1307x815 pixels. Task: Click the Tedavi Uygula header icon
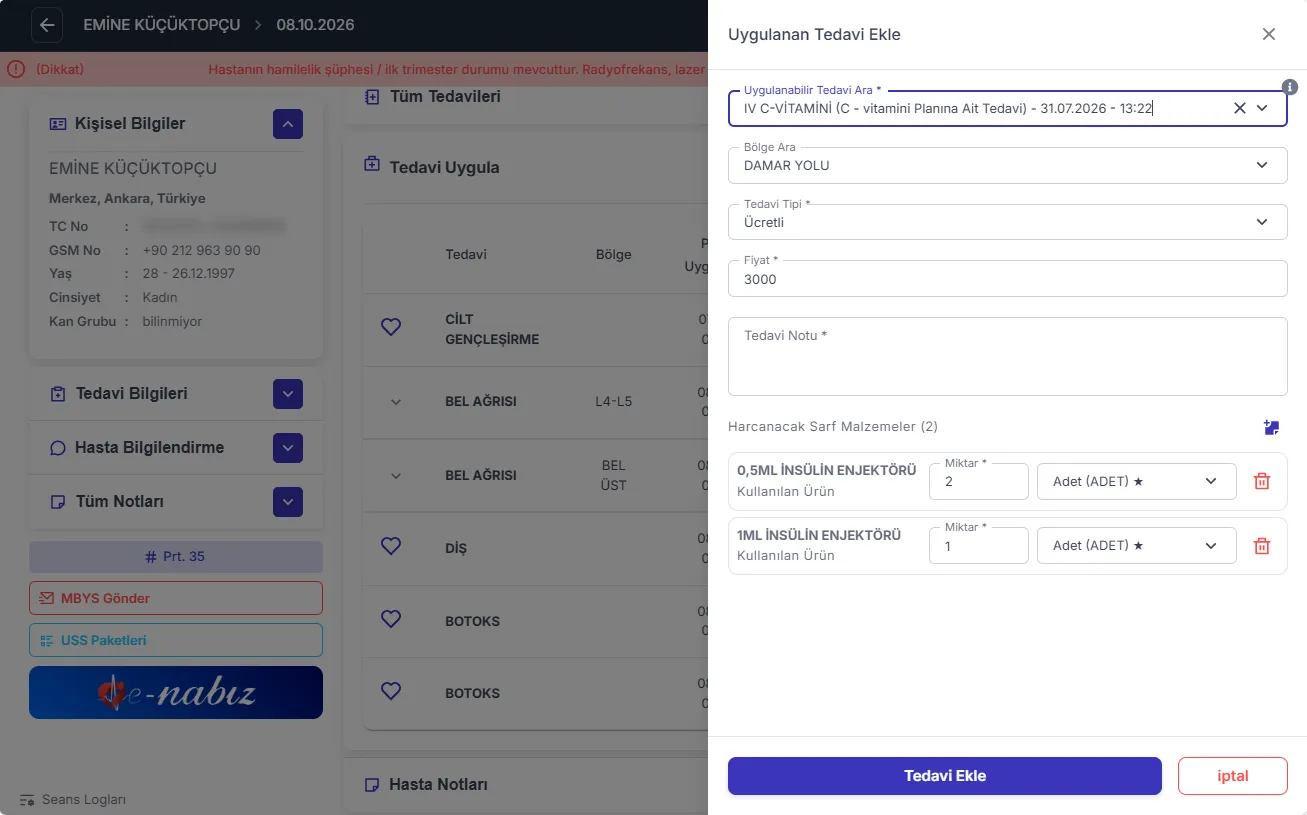[x=372, y=164]
